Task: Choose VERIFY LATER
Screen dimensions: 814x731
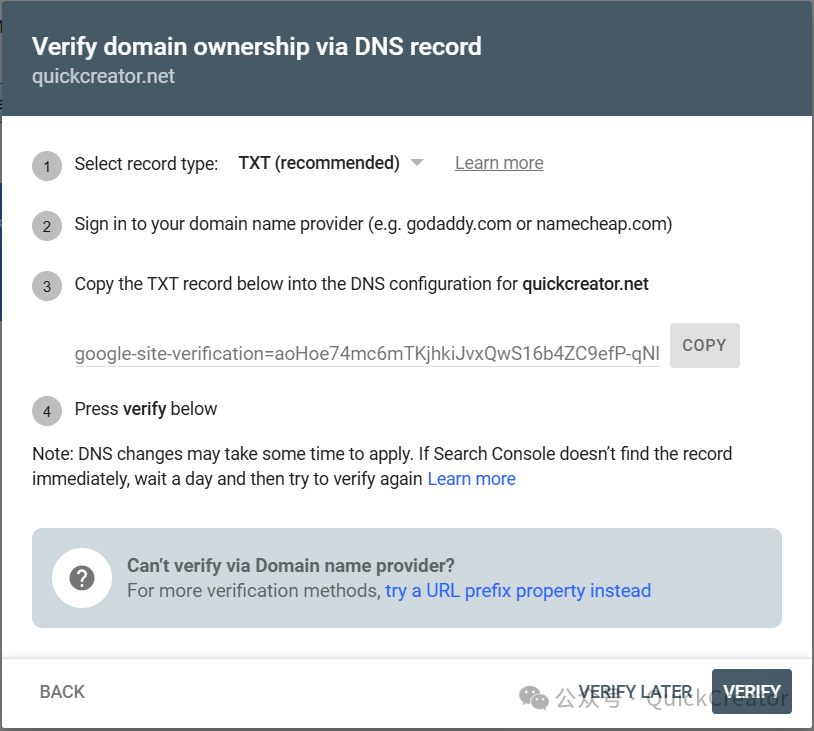Action: pyautogui.click(x=635, y=692)
